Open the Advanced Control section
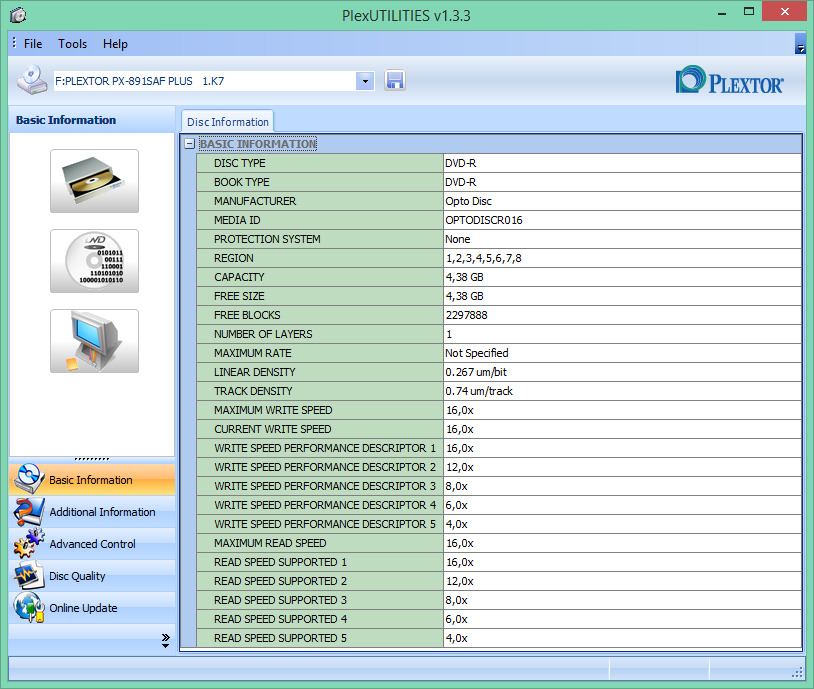 pyautogui.click(x=92, y=544)
